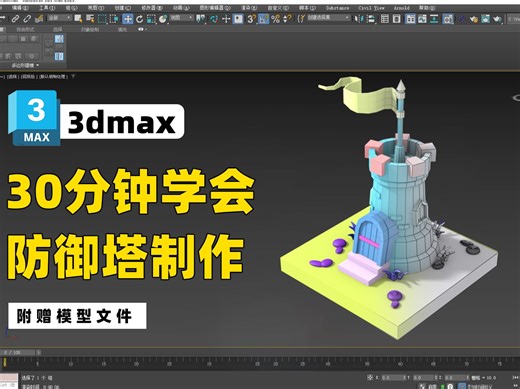Activate the Select and Move tool
This screenshot has height=389, width=520.
[128, 19]
